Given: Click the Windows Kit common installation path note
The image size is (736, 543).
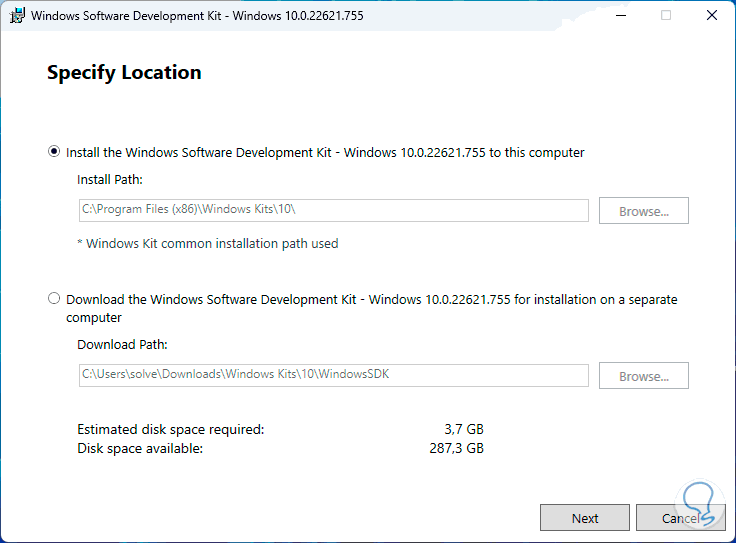Looking at the screenshot, I should (x=207, y=244).
